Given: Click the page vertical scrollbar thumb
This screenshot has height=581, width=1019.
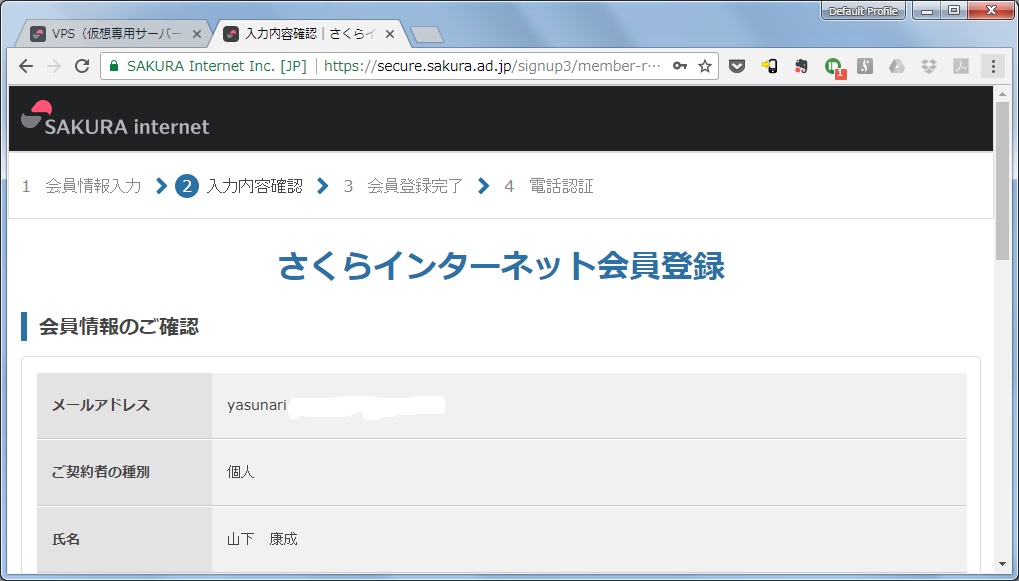Looking at the screenshot, I should [1002, 181].
